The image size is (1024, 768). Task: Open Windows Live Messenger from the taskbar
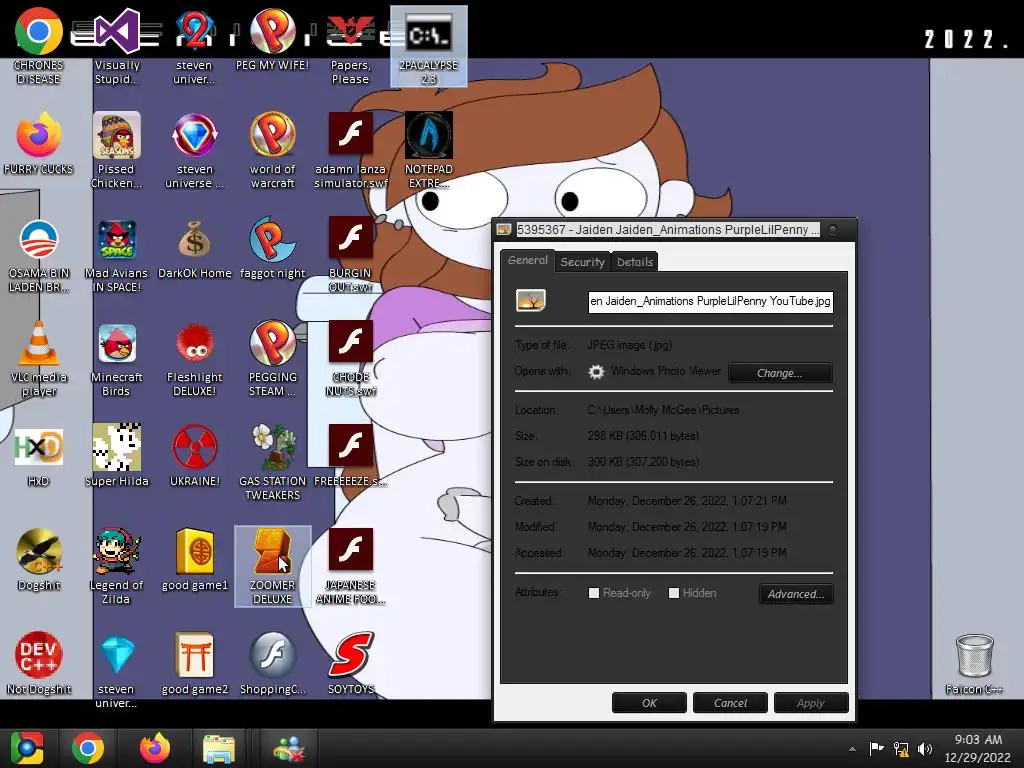click(x=289, y=748)
